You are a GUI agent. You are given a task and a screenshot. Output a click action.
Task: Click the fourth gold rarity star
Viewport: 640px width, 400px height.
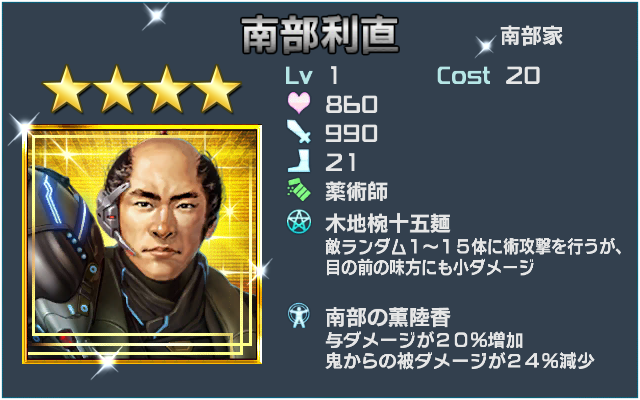(217, 89)
